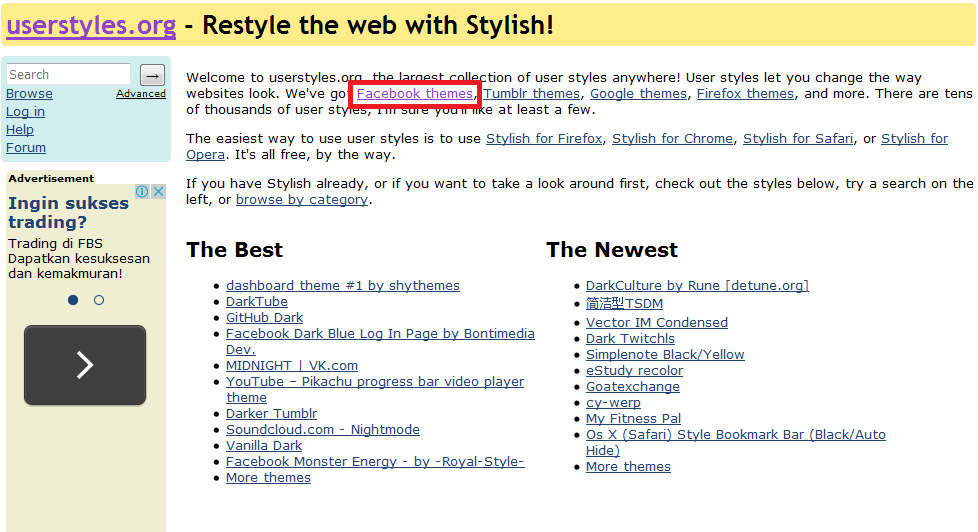Open Facebook Monster Energy style link
978x532 pixels.
click(375, 462)
